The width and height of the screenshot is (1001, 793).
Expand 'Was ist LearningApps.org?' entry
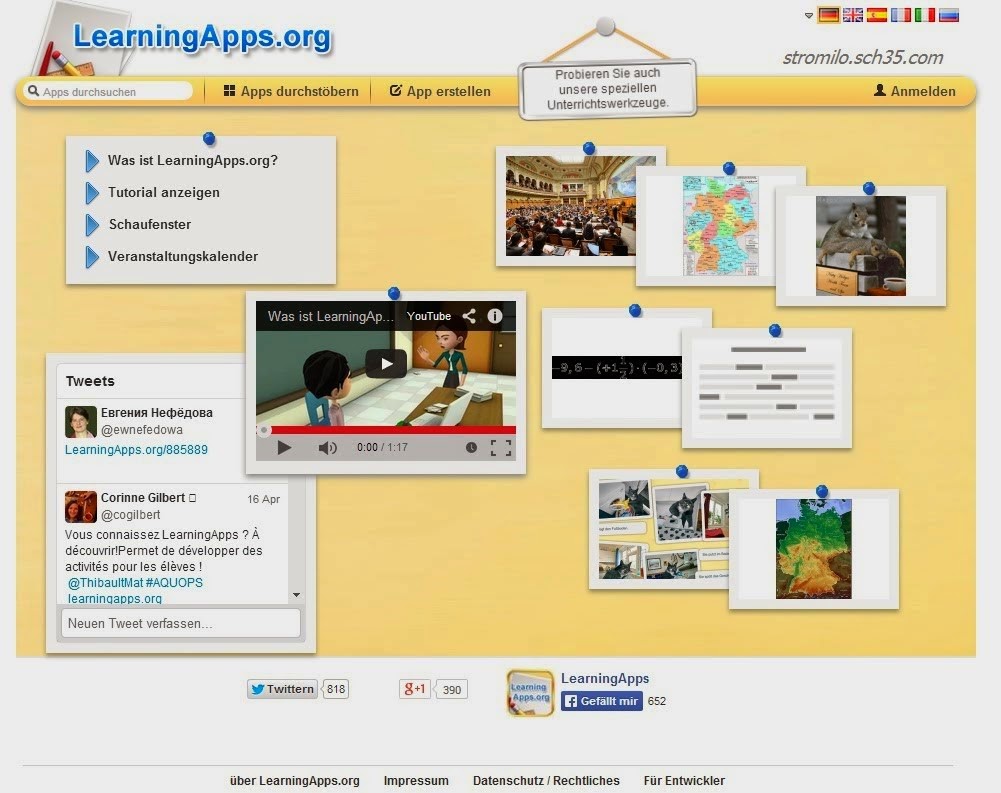193,160
